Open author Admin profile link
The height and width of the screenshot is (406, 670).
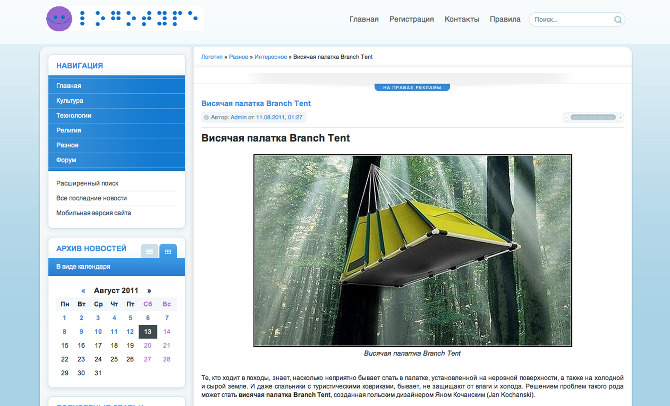click(238, 117)
